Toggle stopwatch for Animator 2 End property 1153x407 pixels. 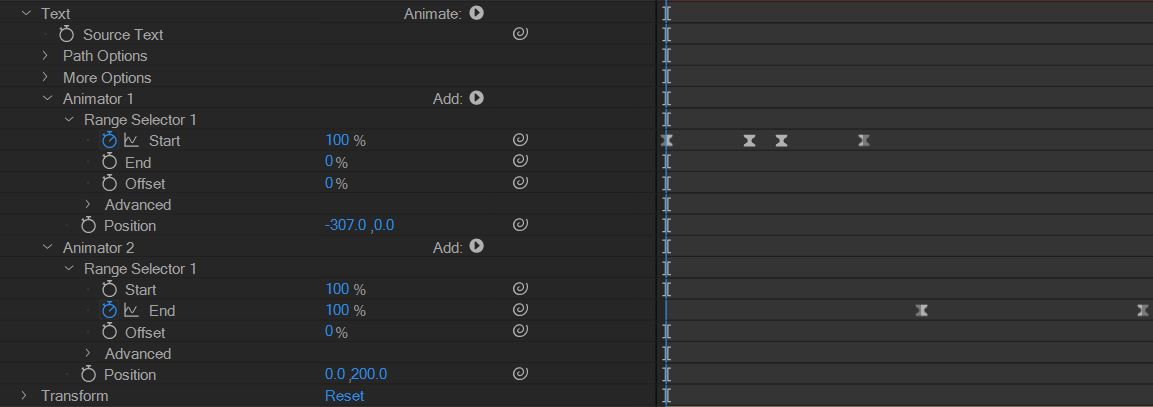pos(110,310)
